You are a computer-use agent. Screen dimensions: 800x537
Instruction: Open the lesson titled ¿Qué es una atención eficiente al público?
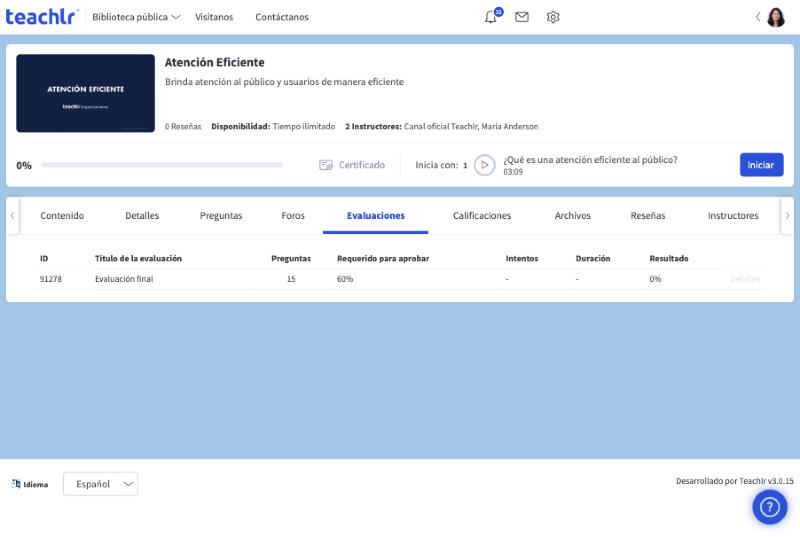[x=590, y=160]
